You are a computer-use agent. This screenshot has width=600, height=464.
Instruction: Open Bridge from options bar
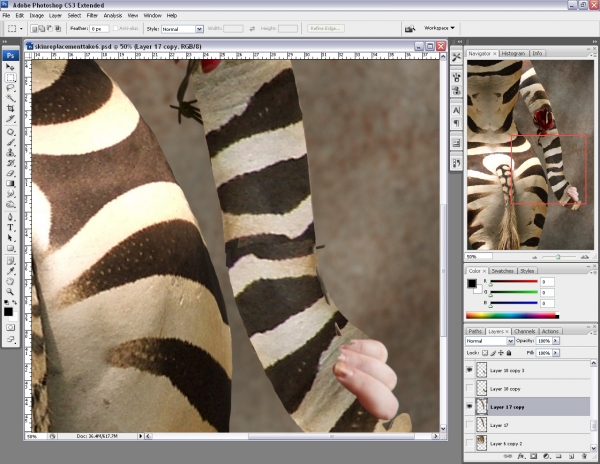(410, 29)
